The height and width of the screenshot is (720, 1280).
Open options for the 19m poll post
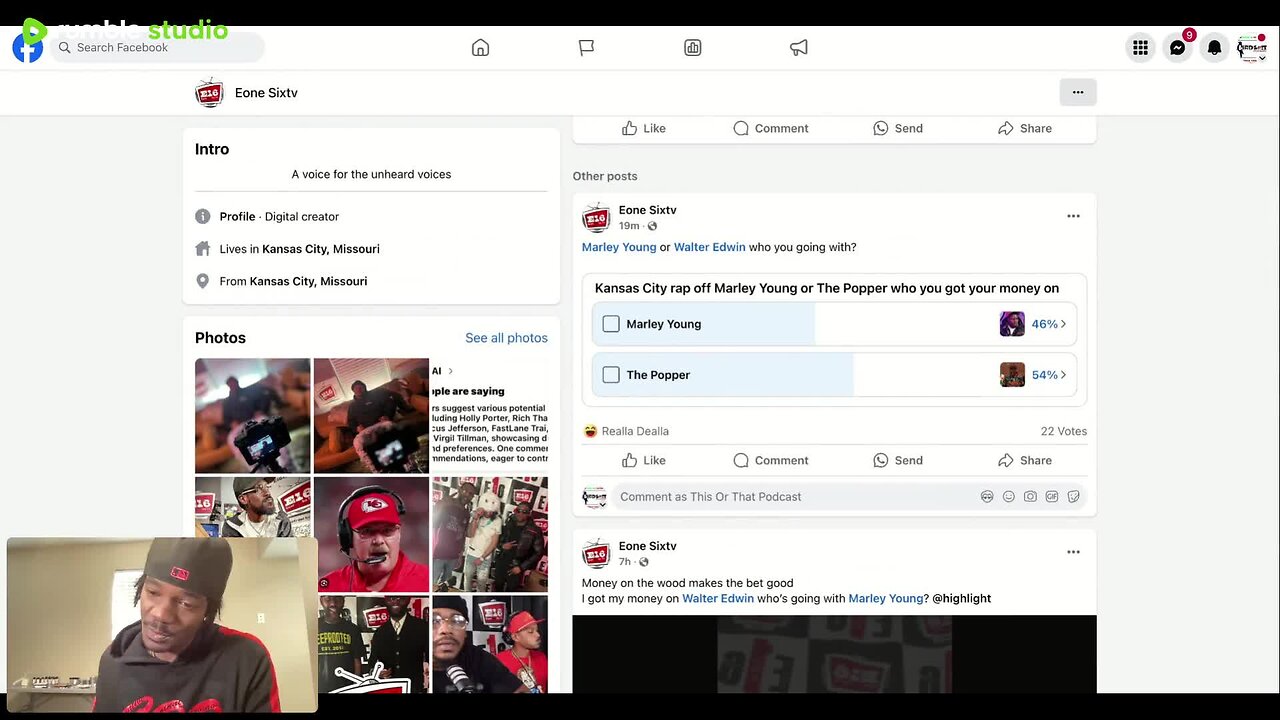[1073, 216]
